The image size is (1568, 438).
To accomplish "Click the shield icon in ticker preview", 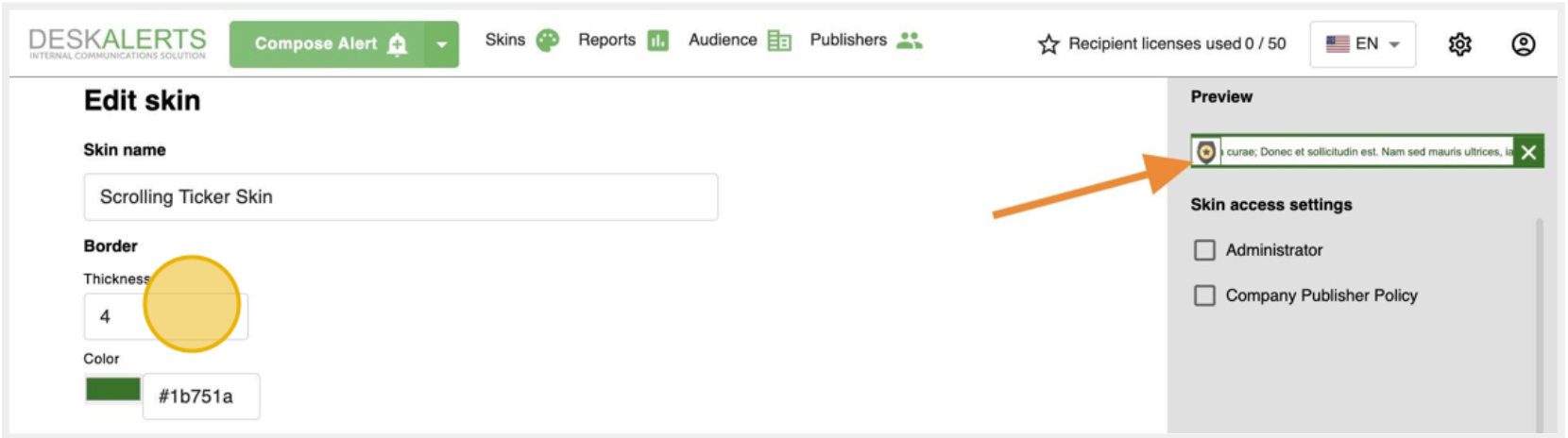I will (1206, 152).
